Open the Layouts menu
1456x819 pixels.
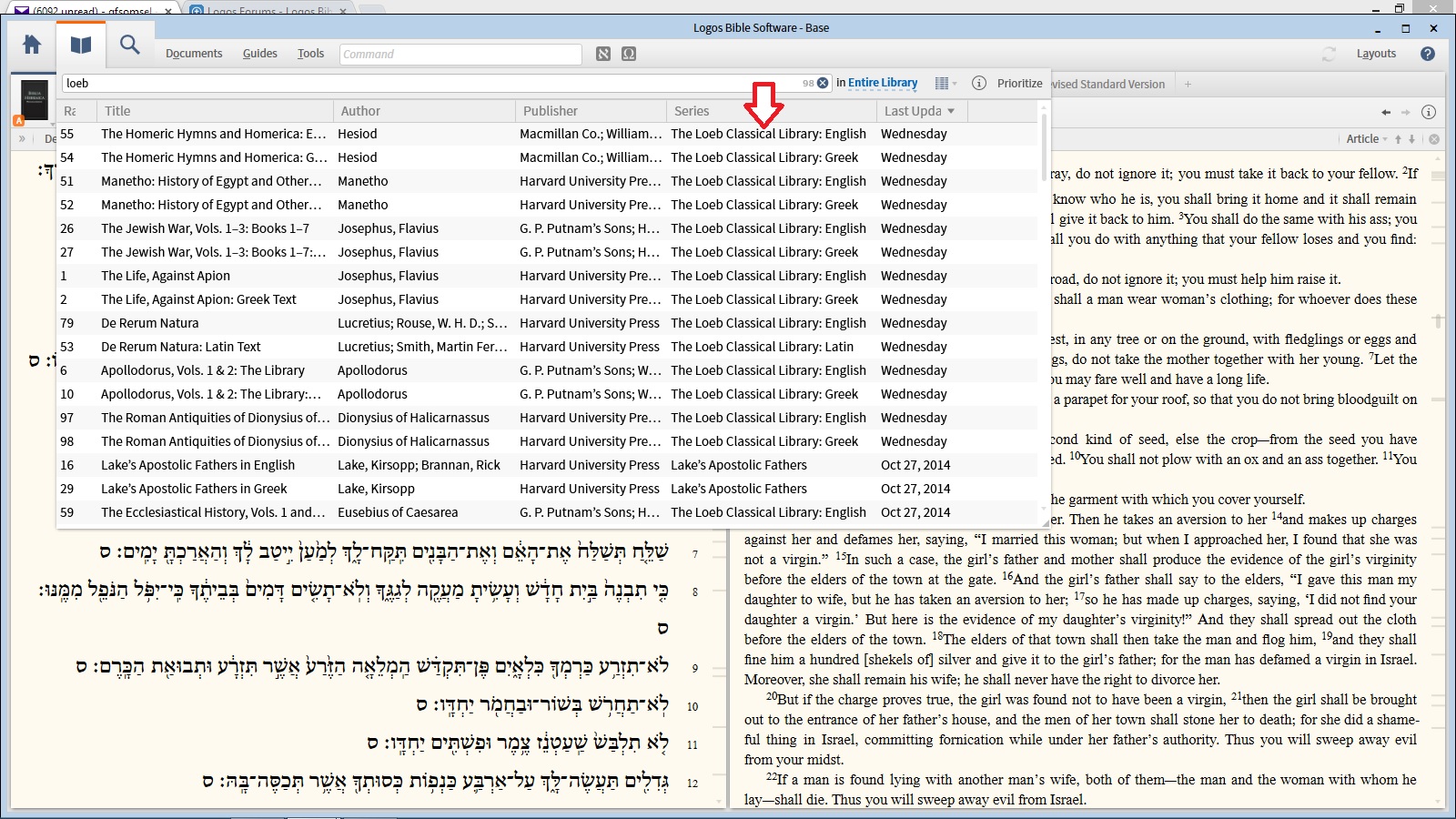pyautogui.click(x=1376, y=54)
